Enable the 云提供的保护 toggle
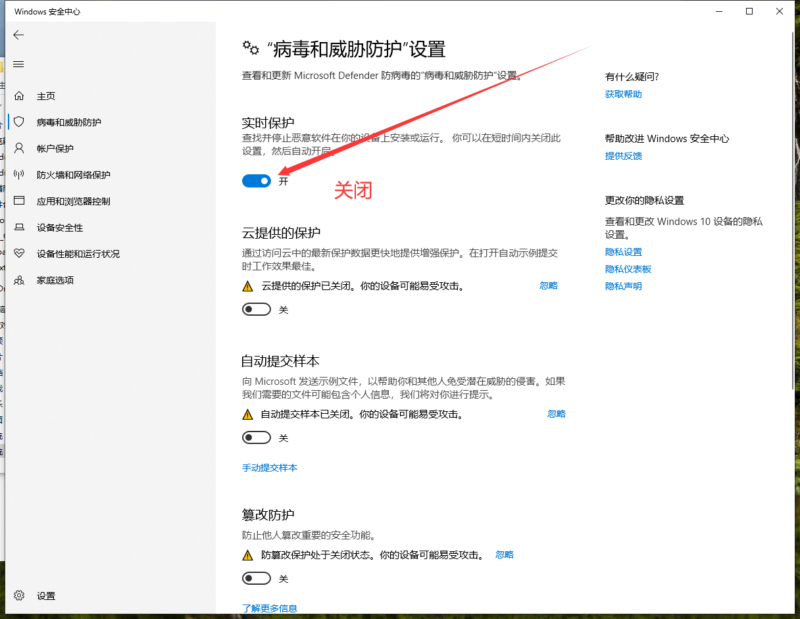Image resolution: width=800 pixels, height=619 pixels. click(256, 309)
